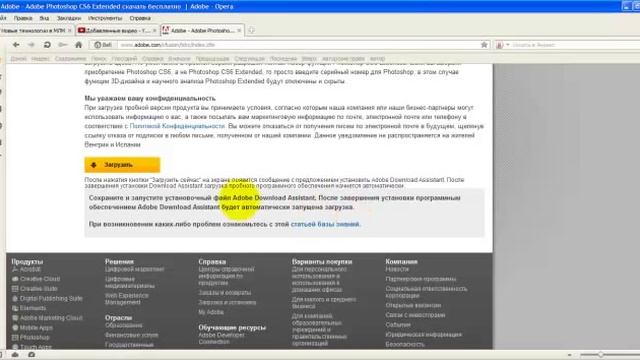The height and width of the screenshot is (360, 640).
Task: Click the yellow Загрузить download button
Action: (x=122, y=165)
